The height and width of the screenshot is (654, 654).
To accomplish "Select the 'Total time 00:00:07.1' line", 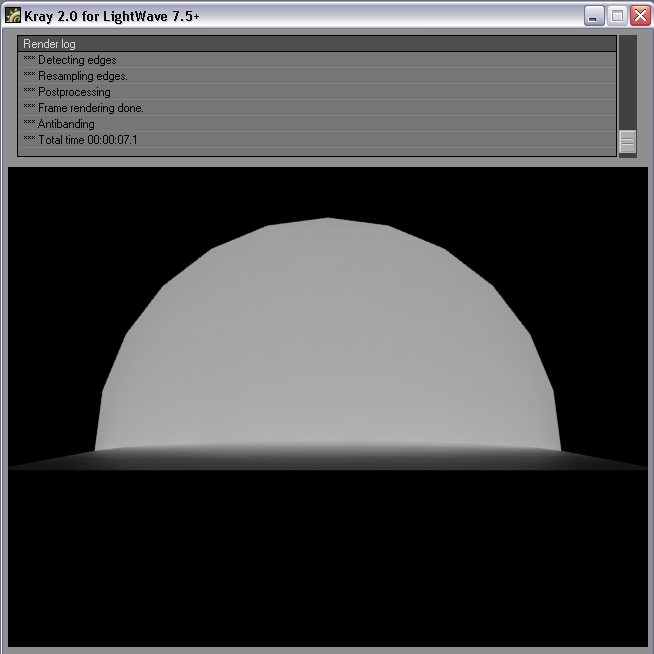I will coord(88,140).
